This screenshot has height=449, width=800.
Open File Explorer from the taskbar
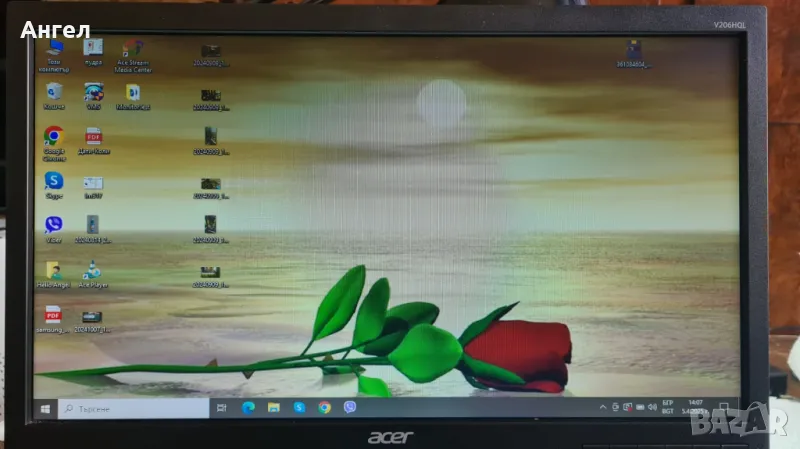[x=274, y=407]
